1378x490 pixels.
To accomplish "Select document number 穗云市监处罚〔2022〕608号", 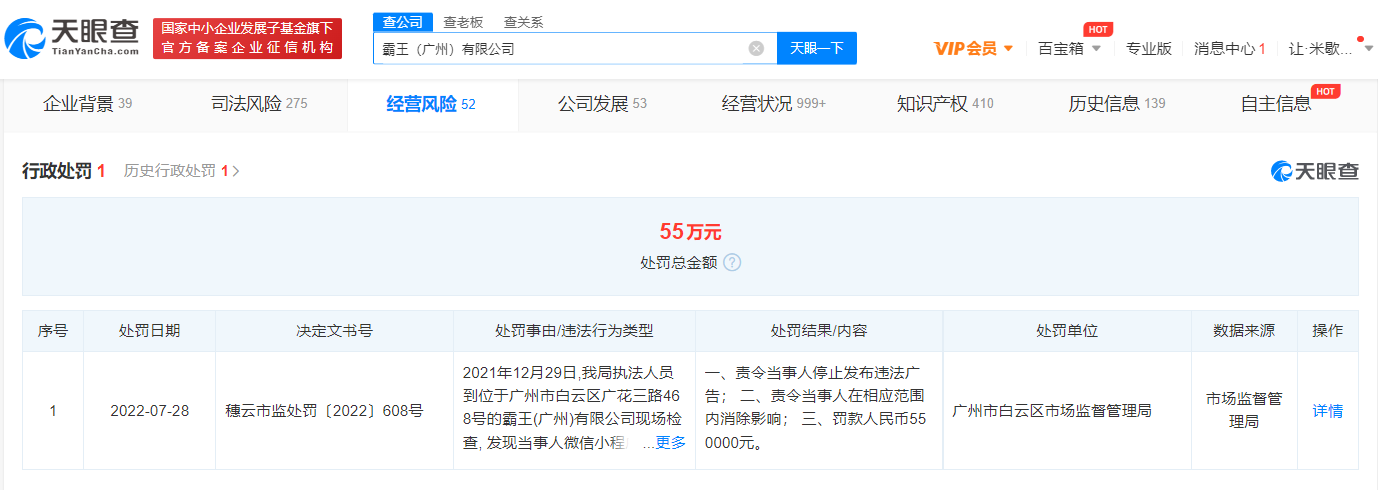I will (x=325, y=410).
